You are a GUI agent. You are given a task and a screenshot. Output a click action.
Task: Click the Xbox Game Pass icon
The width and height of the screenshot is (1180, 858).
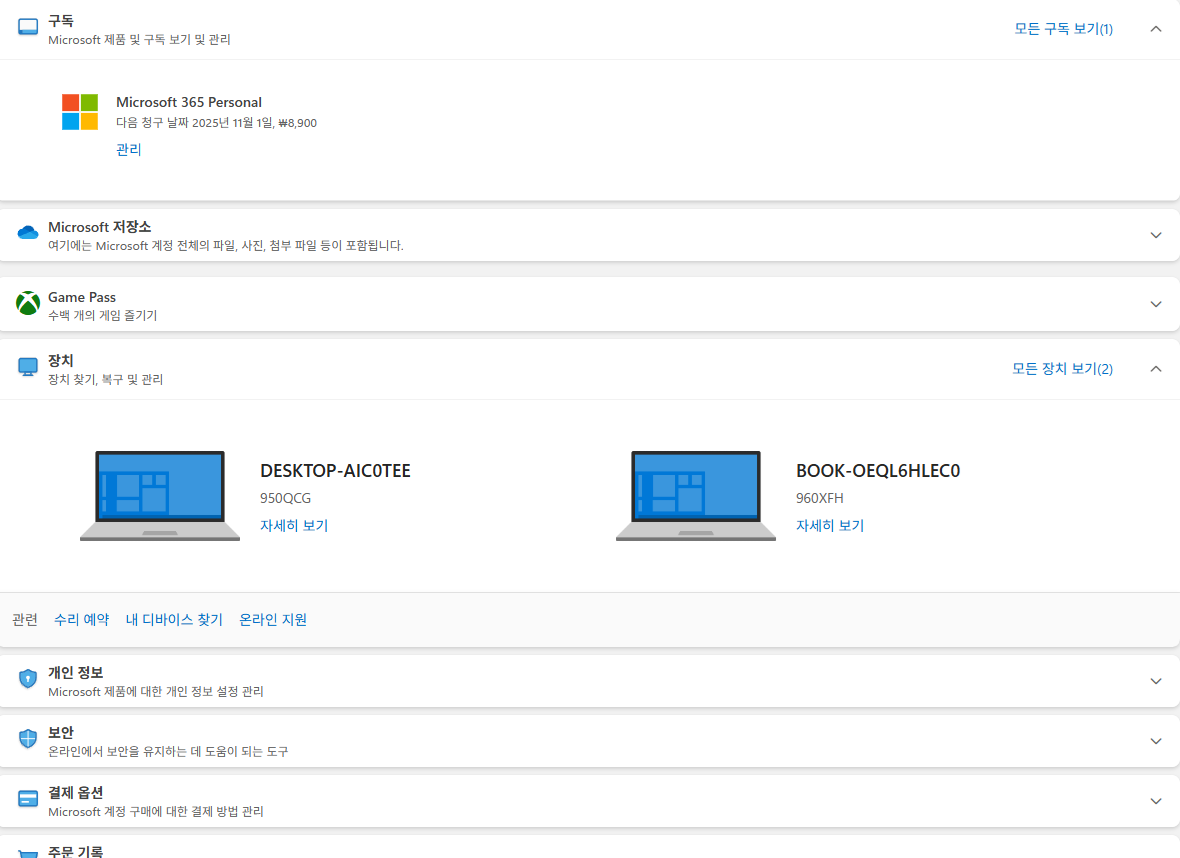(x=28, y=303)
